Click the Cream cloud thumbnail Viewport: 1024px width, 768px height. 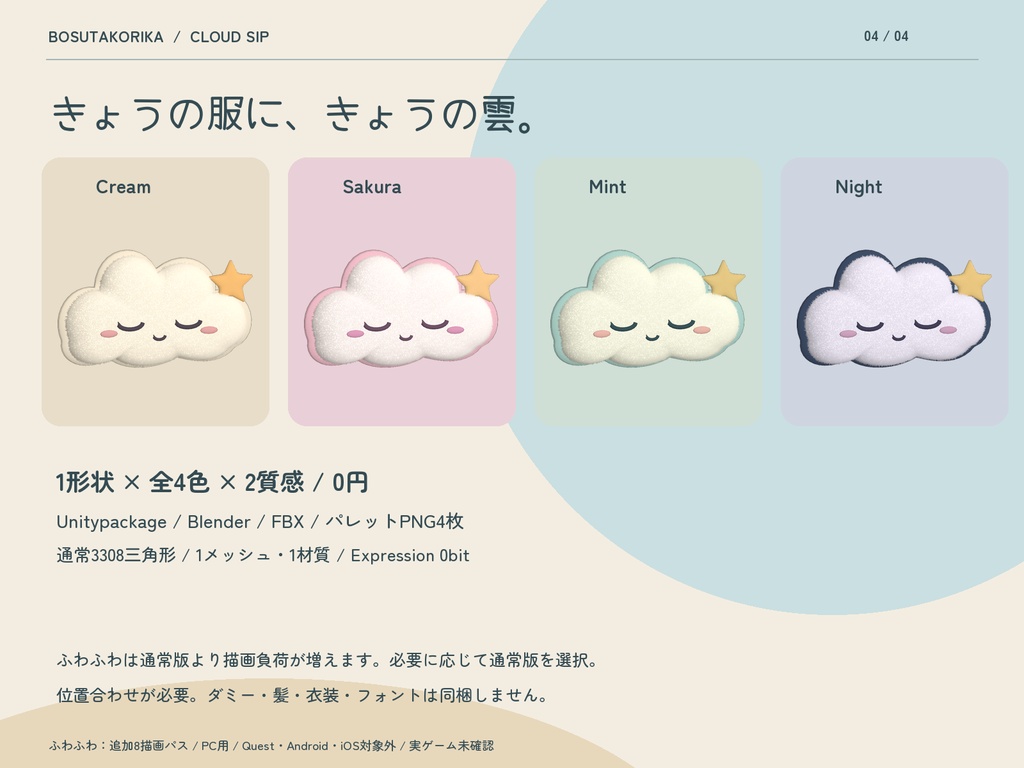[x=155, y=308]
